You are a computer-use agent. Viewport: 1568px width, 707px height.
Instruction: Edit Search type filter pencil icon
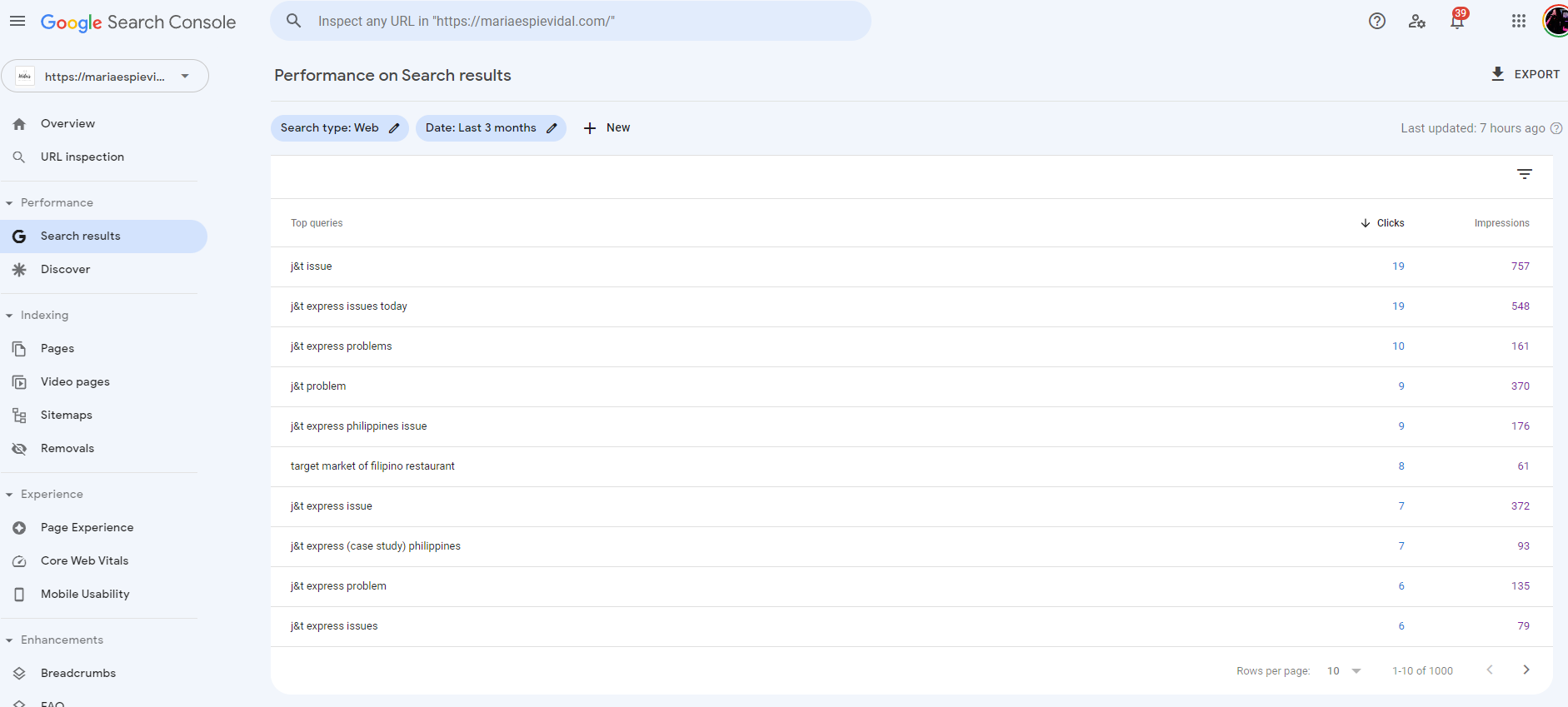pyautogui.click(x=394, y=128)
